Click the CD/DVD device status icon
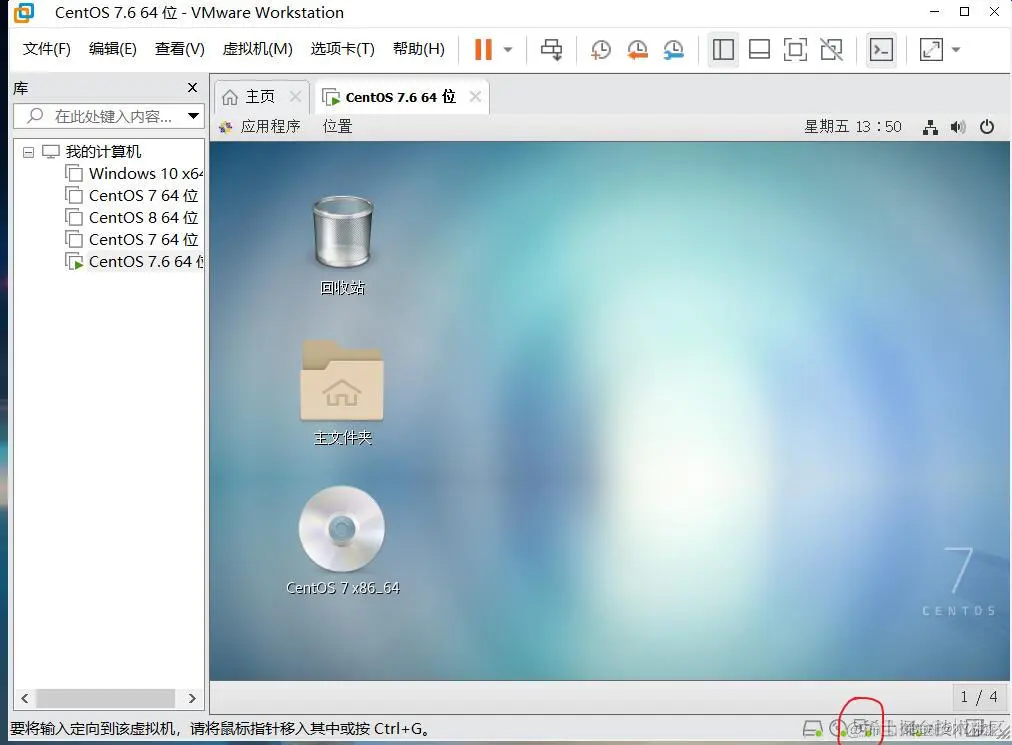 840,729
